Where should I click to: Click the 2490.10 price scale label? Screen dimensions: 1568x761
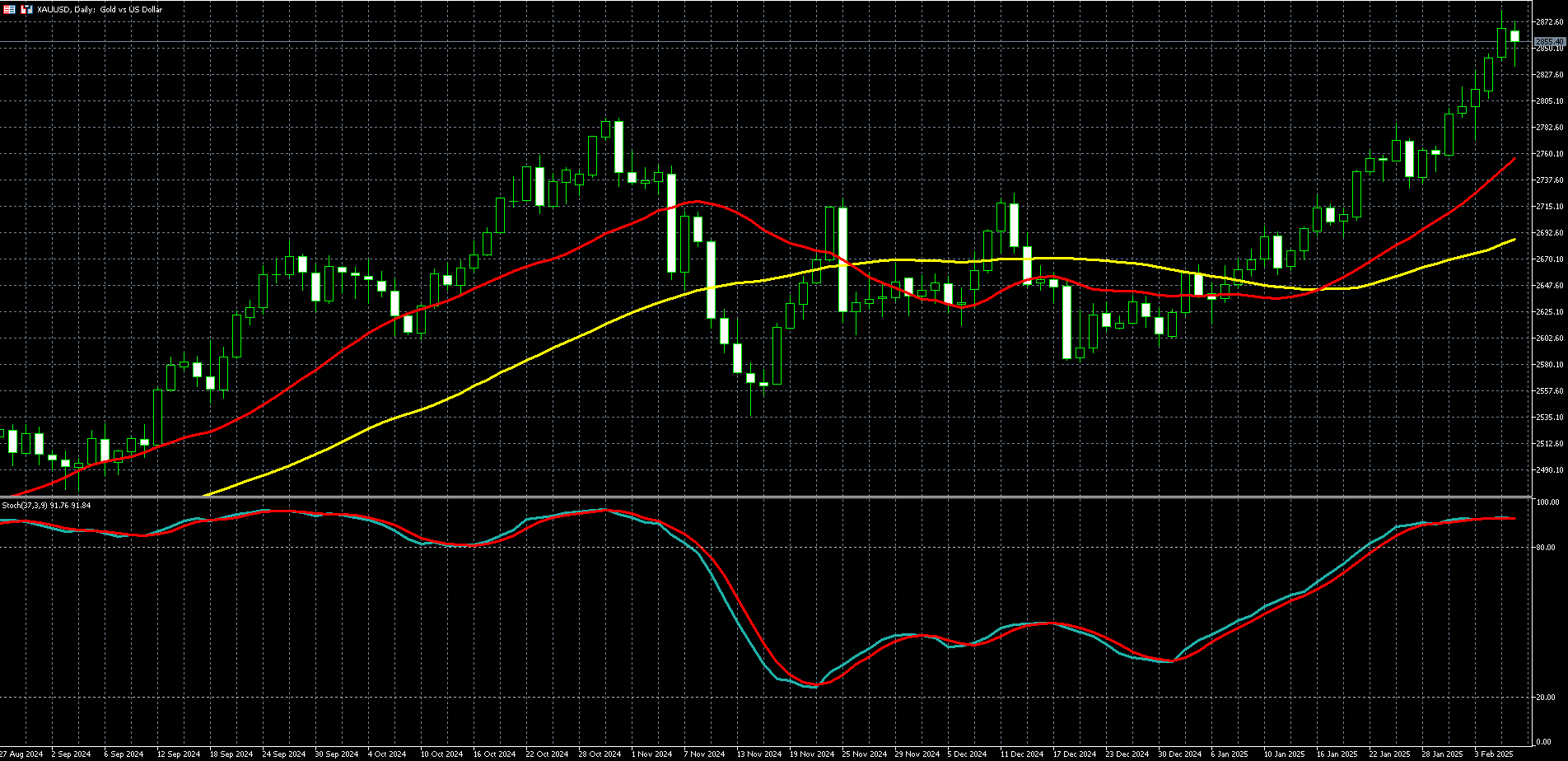(x=1549, y=470)
